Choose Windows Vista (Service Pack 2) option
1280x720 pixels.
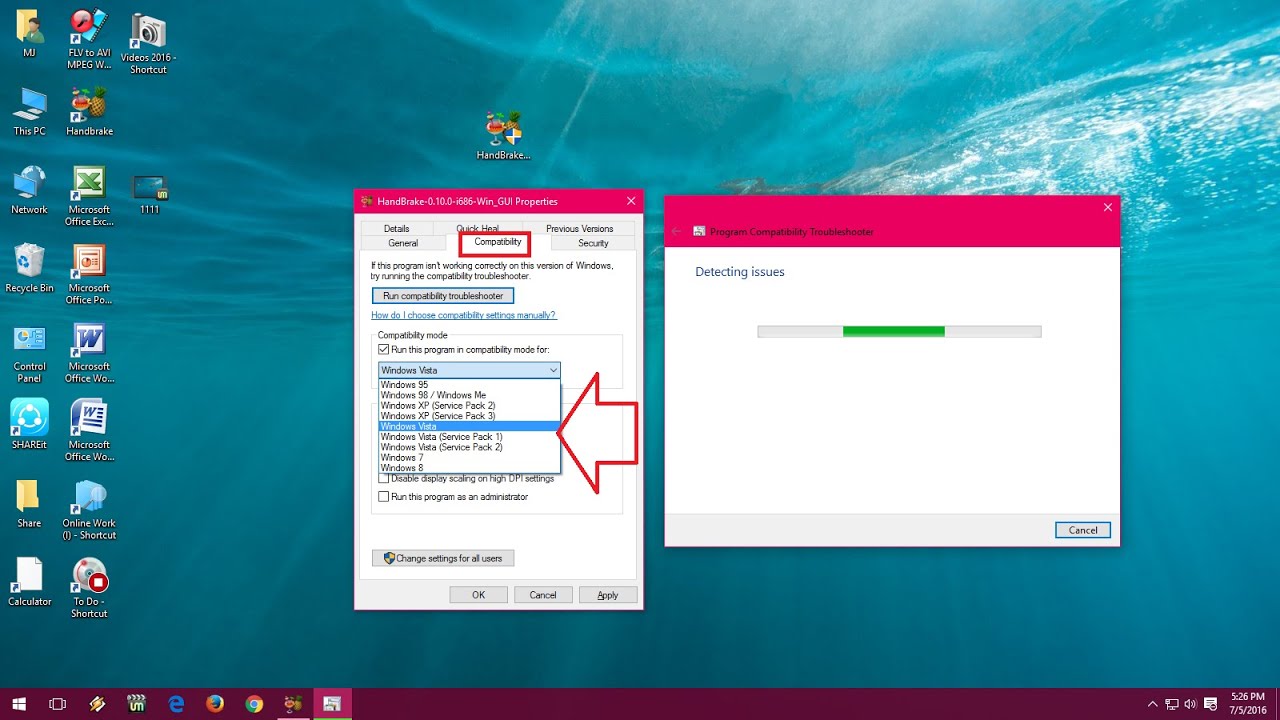tap(469, 447)
